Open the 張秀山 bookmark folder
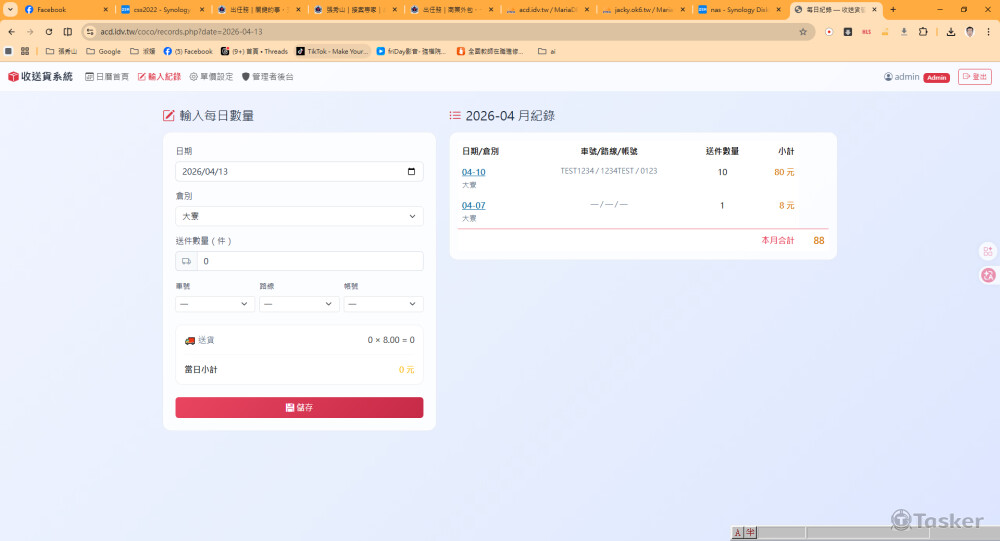This screenshot has height=541, width=1000. [61, 51]
